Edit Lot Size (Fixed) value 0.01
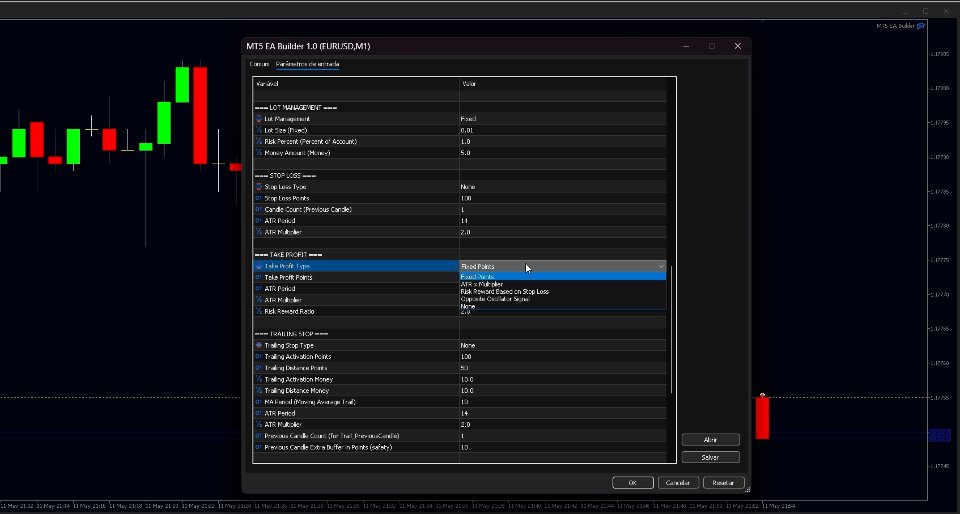The width and height of the screenshot is (960, 514). coord(563,130)
